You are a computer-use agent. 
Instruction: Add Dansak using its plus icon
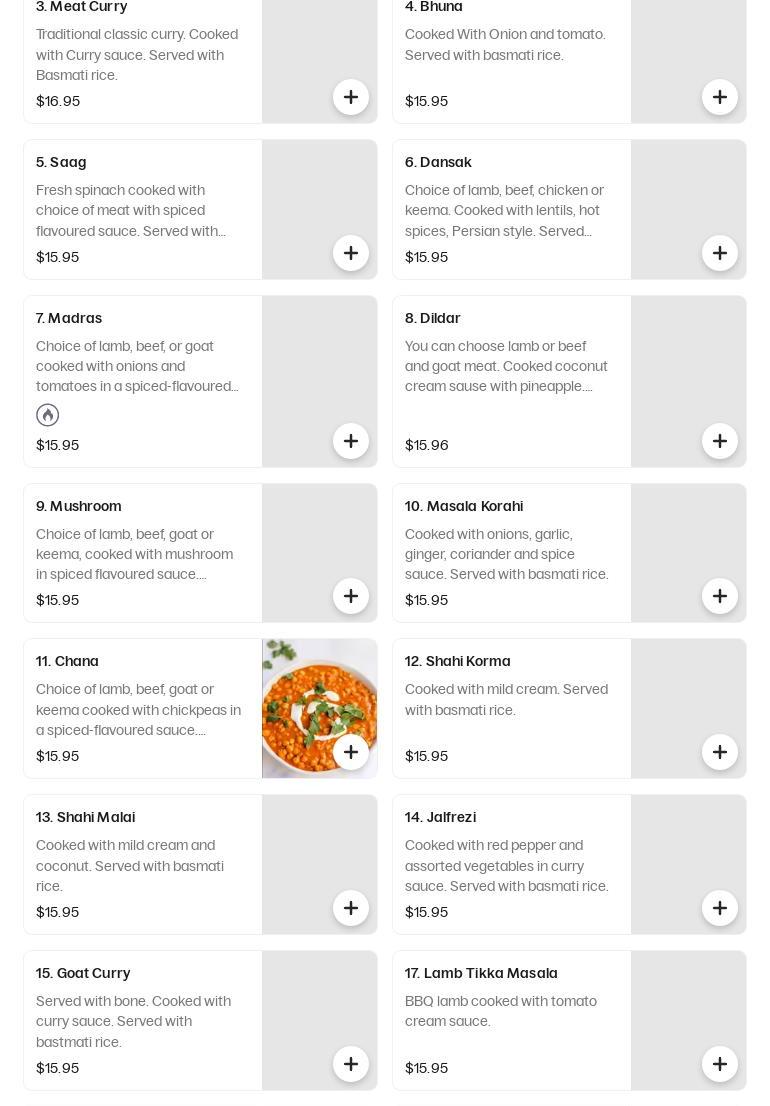point(719,253)
